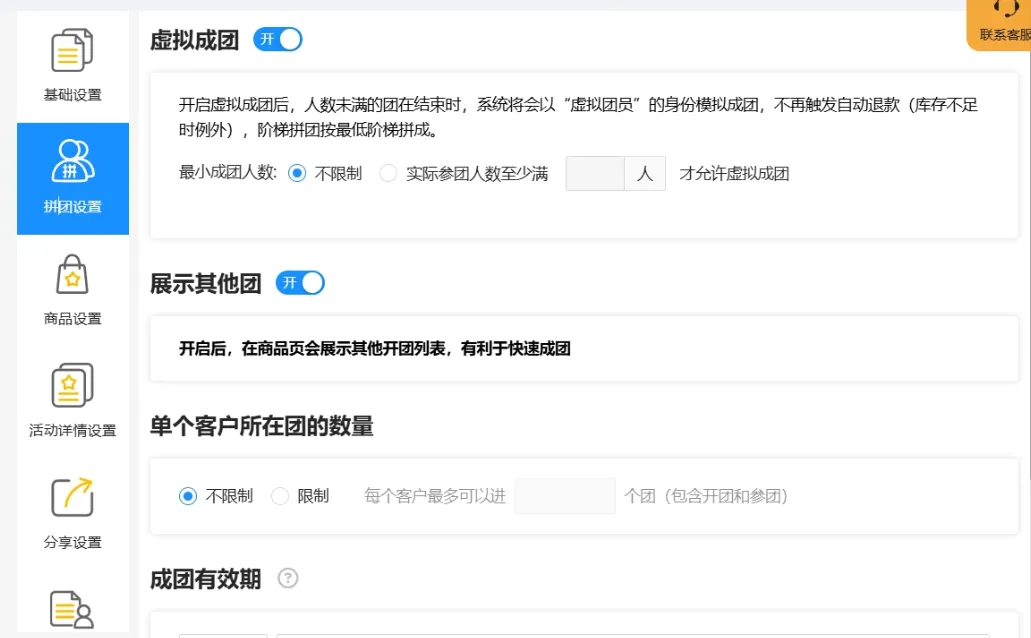Click the 展示其他团 section heading
1031x638 pixels.
coord(205,283)
